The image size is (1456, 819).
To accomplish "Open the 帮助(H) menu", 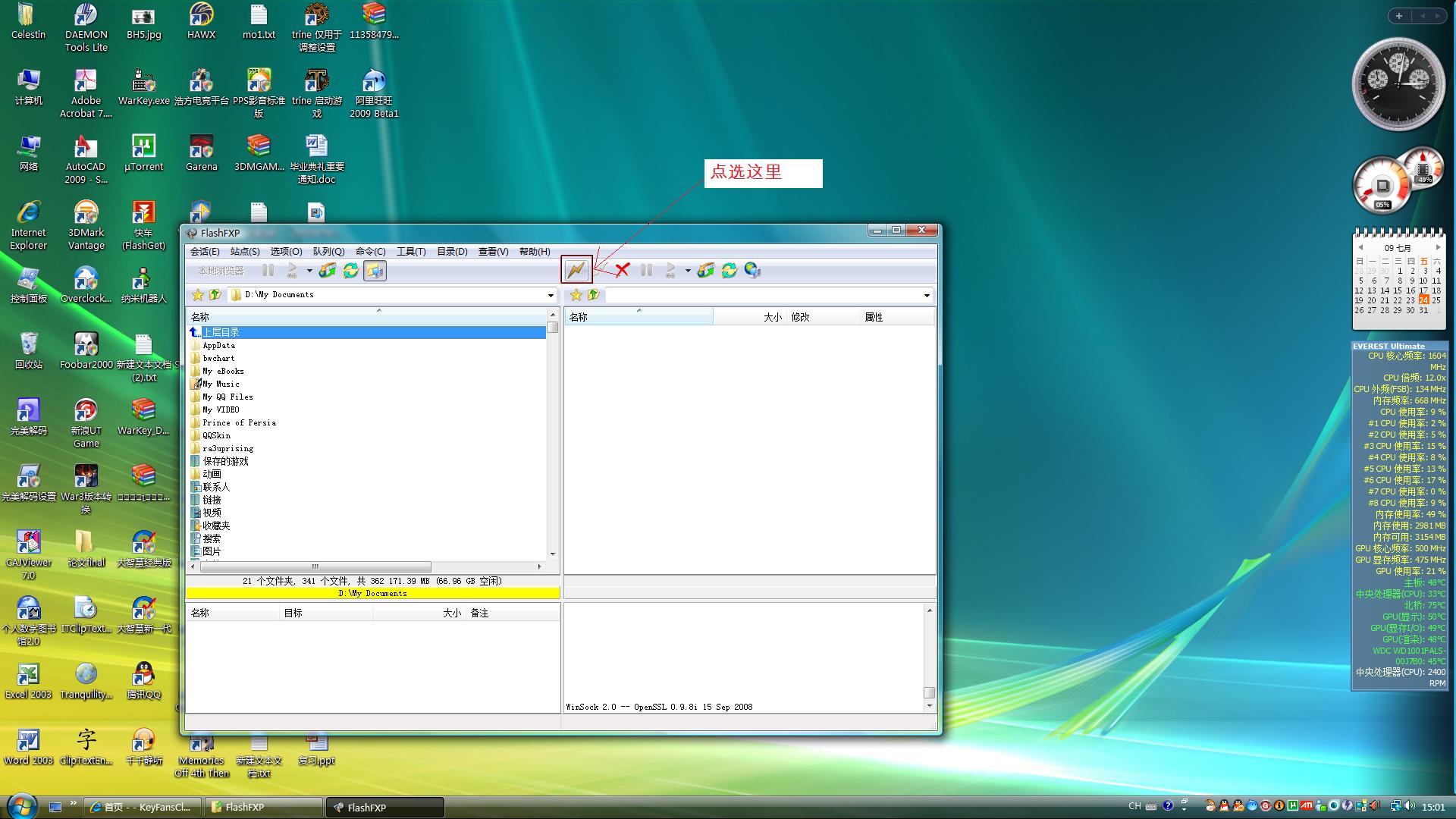I will point(535,252).
